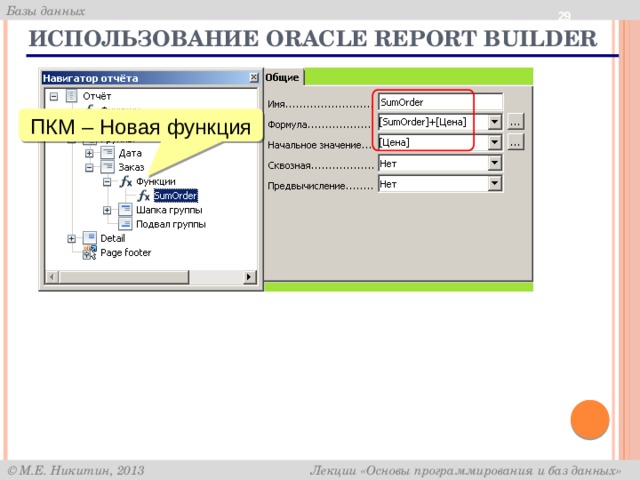Select the SumOrder function in the tree
The height and width of the screenshot is (480, 640).
tap(176, 196)
